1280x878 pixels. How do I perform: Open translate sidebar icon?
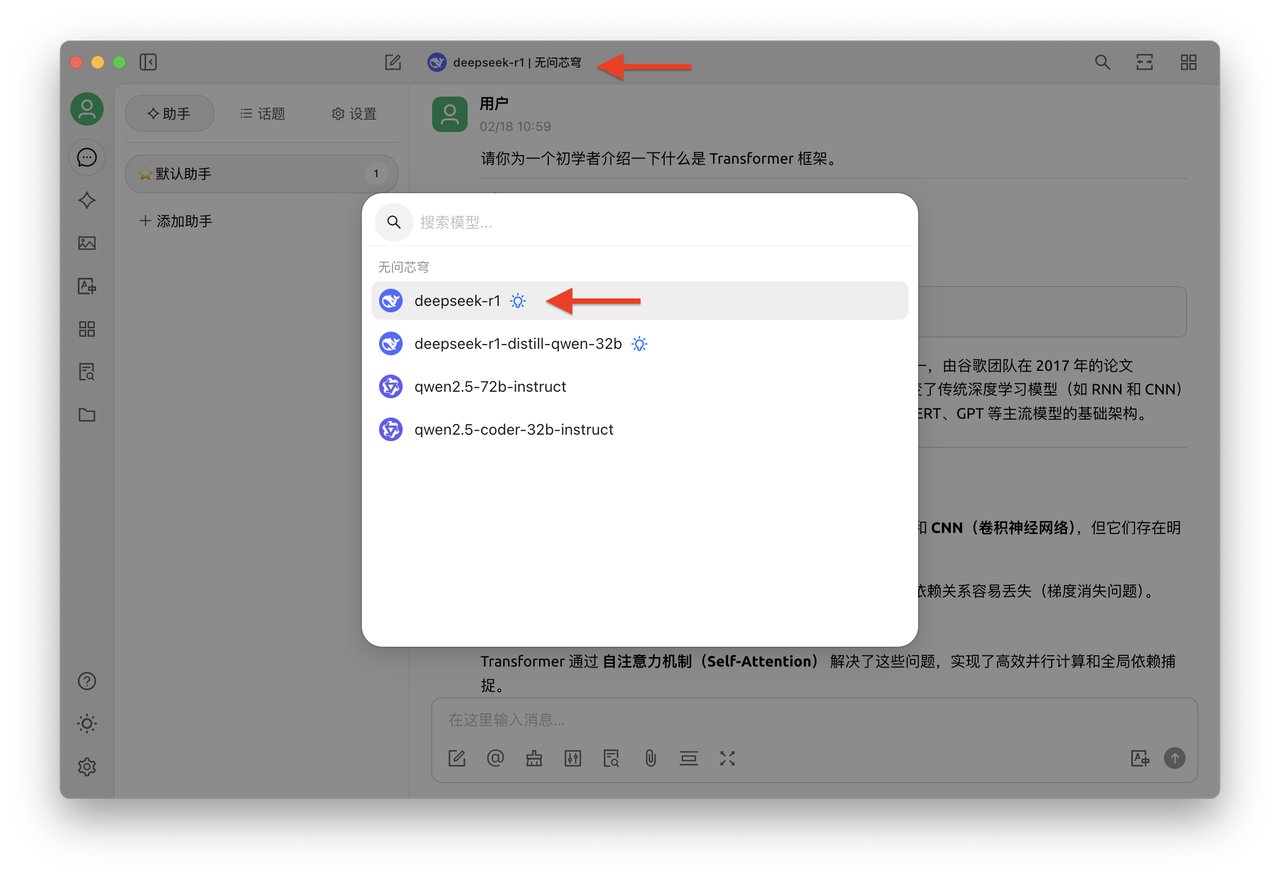pos(87,286)
